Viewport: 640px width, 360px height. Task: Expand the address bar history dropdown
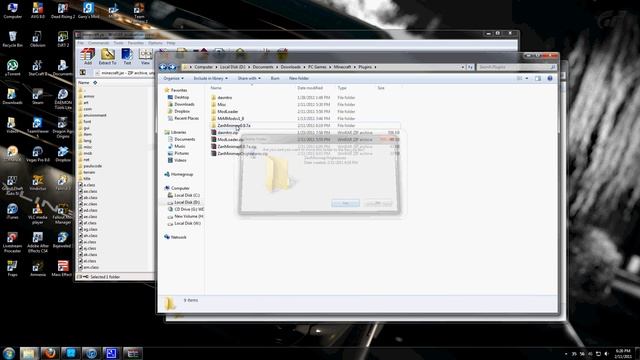463,67
